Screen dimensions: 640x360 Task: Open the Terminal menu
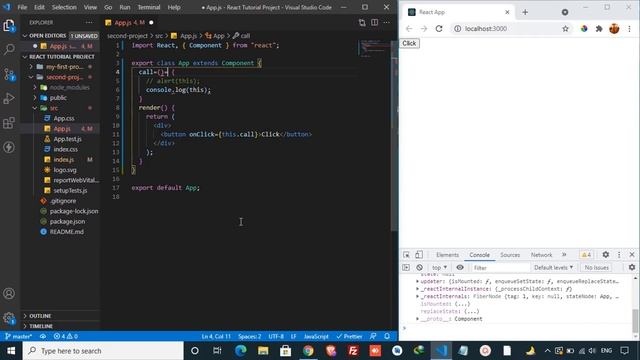click(149, 7)
